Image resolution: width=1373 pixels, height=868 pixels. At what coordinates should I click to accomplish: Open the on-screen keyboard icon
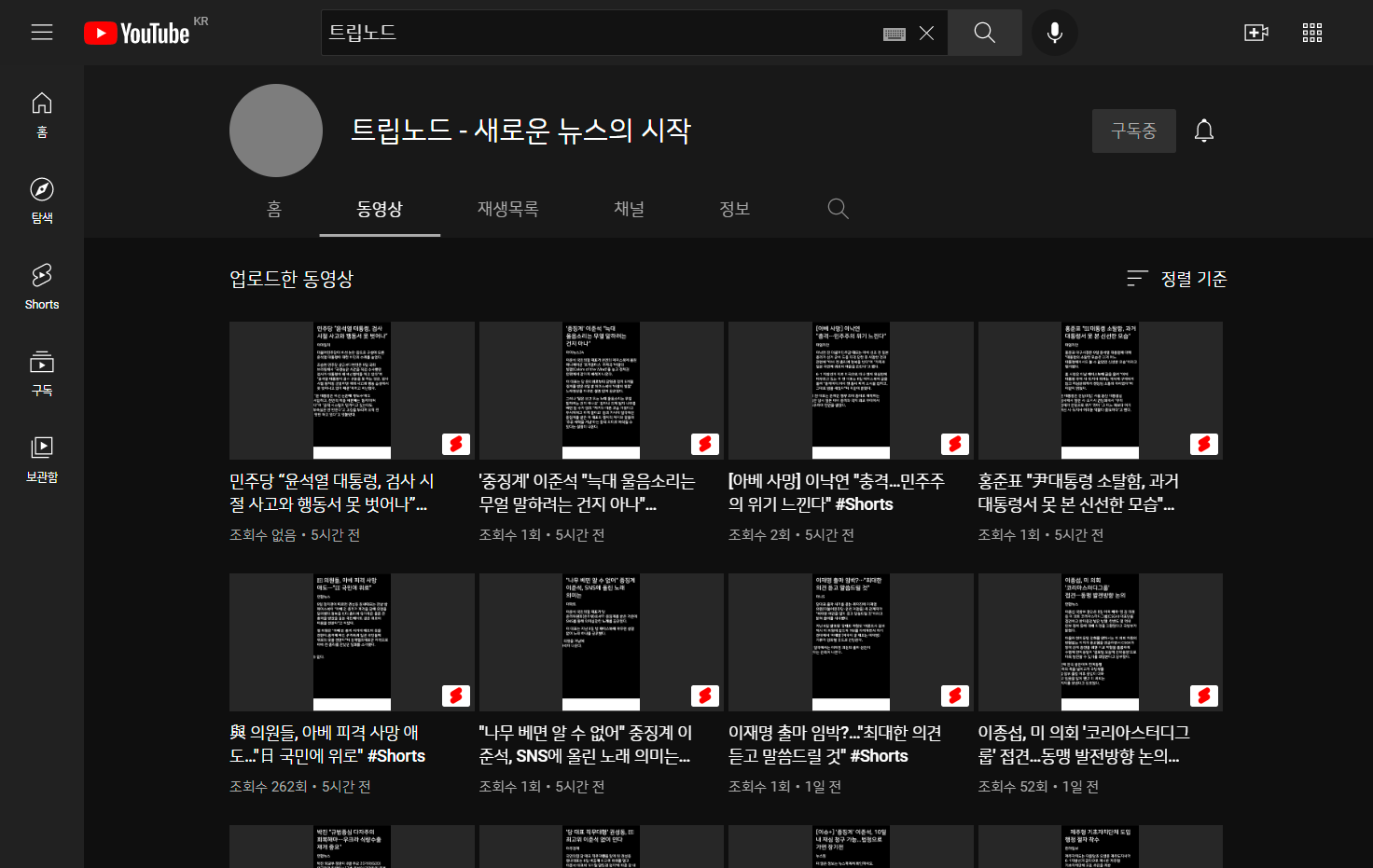pyautogui.click(x=894, y=34)
